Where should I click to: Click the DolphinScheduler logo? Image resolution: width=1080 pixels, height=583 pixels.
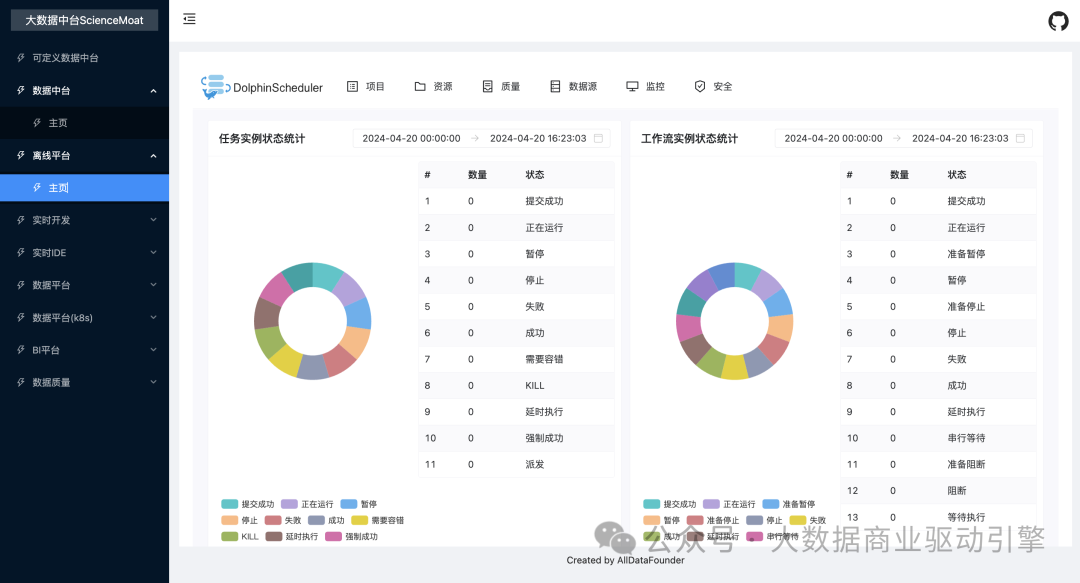[262, 87]
